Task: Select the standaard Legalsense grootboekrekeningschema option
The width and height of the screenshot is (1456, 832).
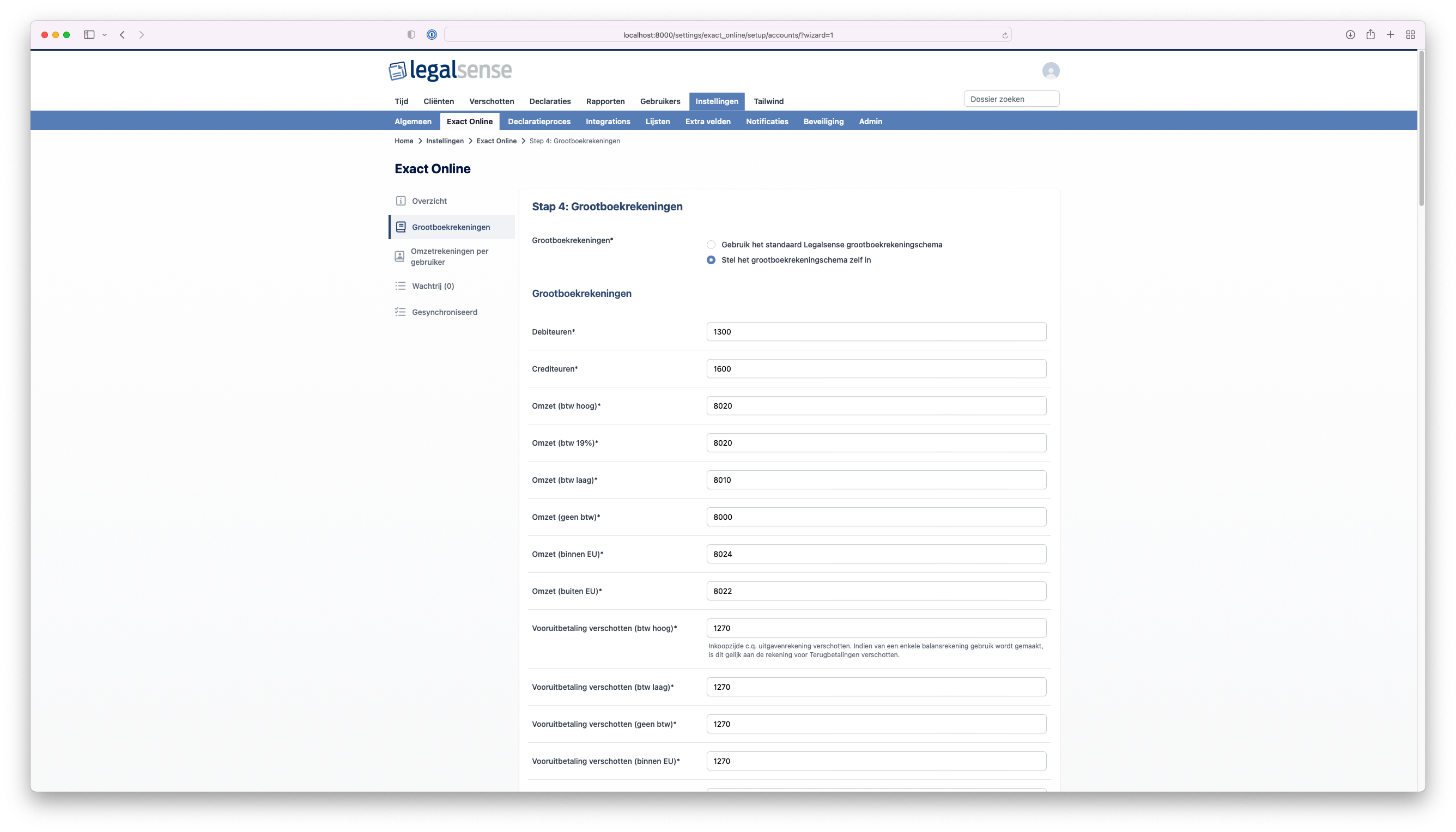Action: (711, 245)
